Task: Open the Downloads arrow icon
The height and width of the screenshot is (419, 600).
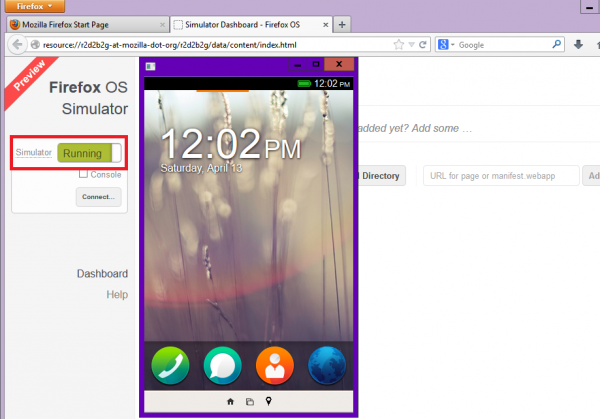Action: pyautogui.click(x=578, y=44)
